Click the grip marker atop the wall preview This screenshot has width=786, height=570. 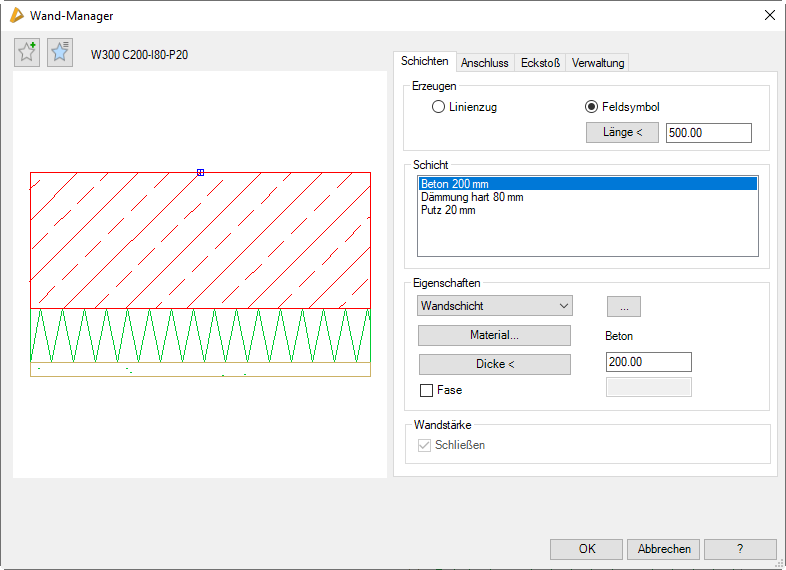[201, 172]
